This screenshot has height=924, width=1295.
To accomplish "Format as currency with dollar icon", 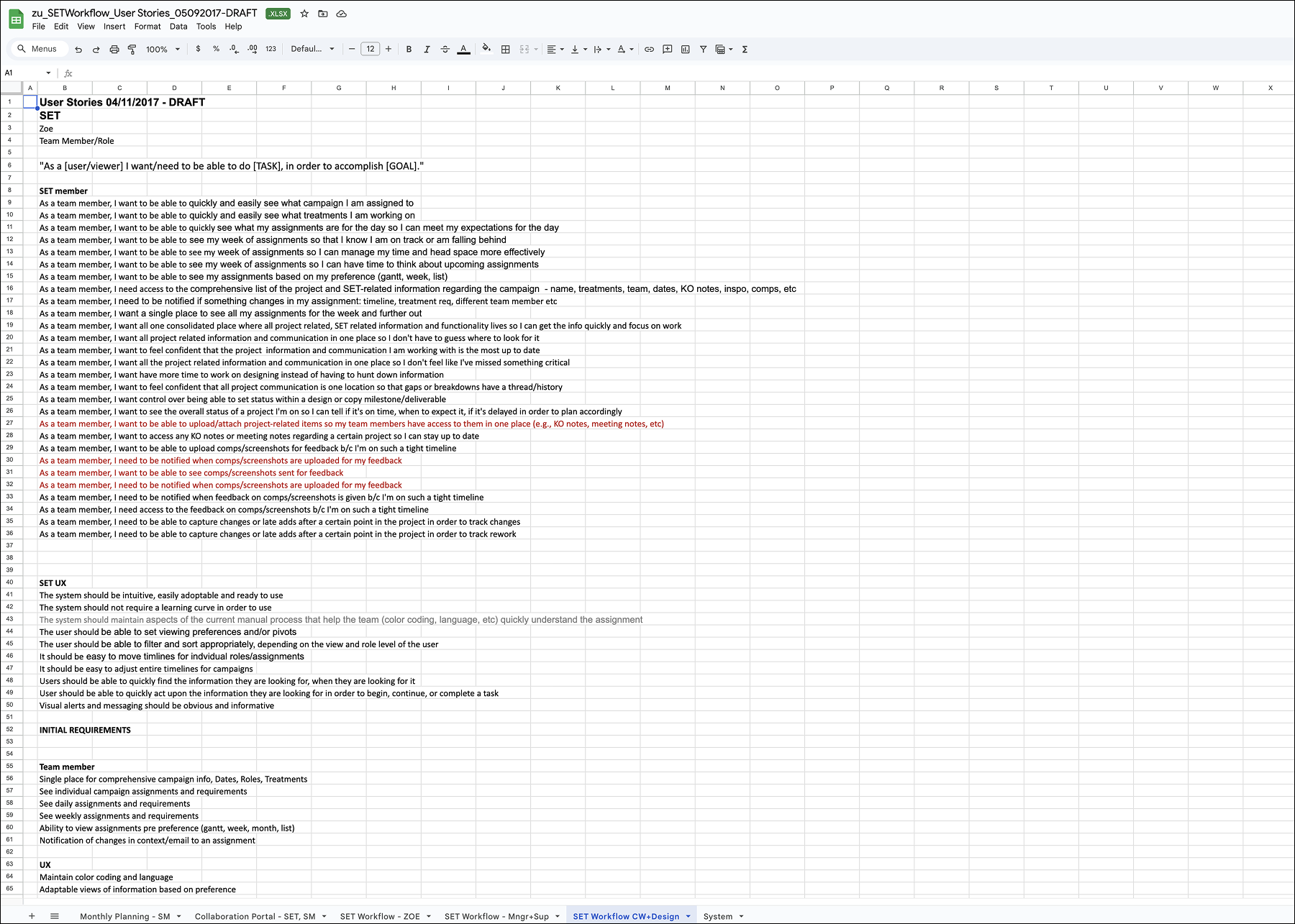I will (x=198, y=49).
